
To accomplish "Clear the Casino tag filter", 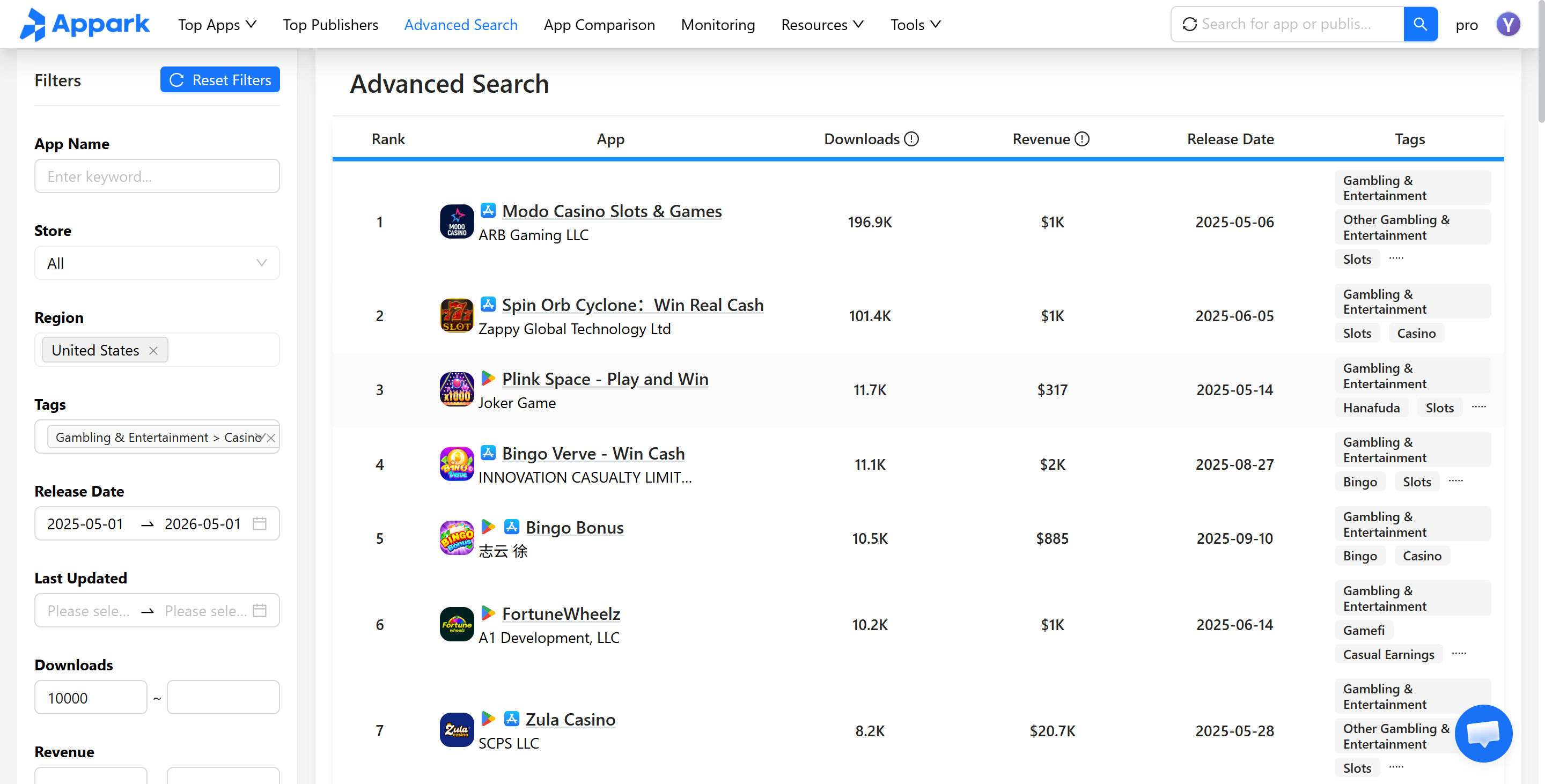I will click(271, 438).
